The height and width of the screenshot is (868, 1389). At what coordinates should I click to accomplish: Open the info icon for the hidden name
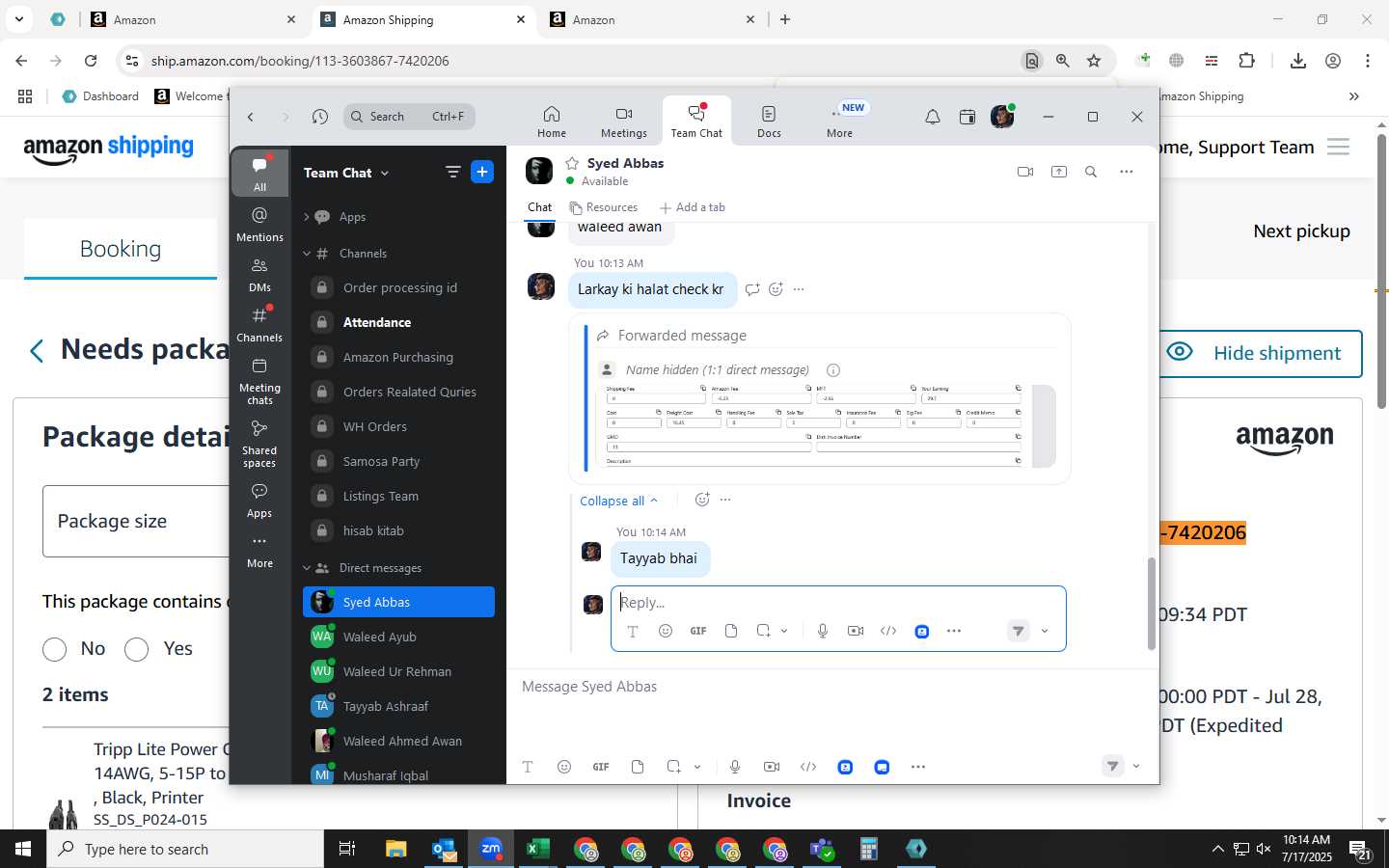click(833, 370)
